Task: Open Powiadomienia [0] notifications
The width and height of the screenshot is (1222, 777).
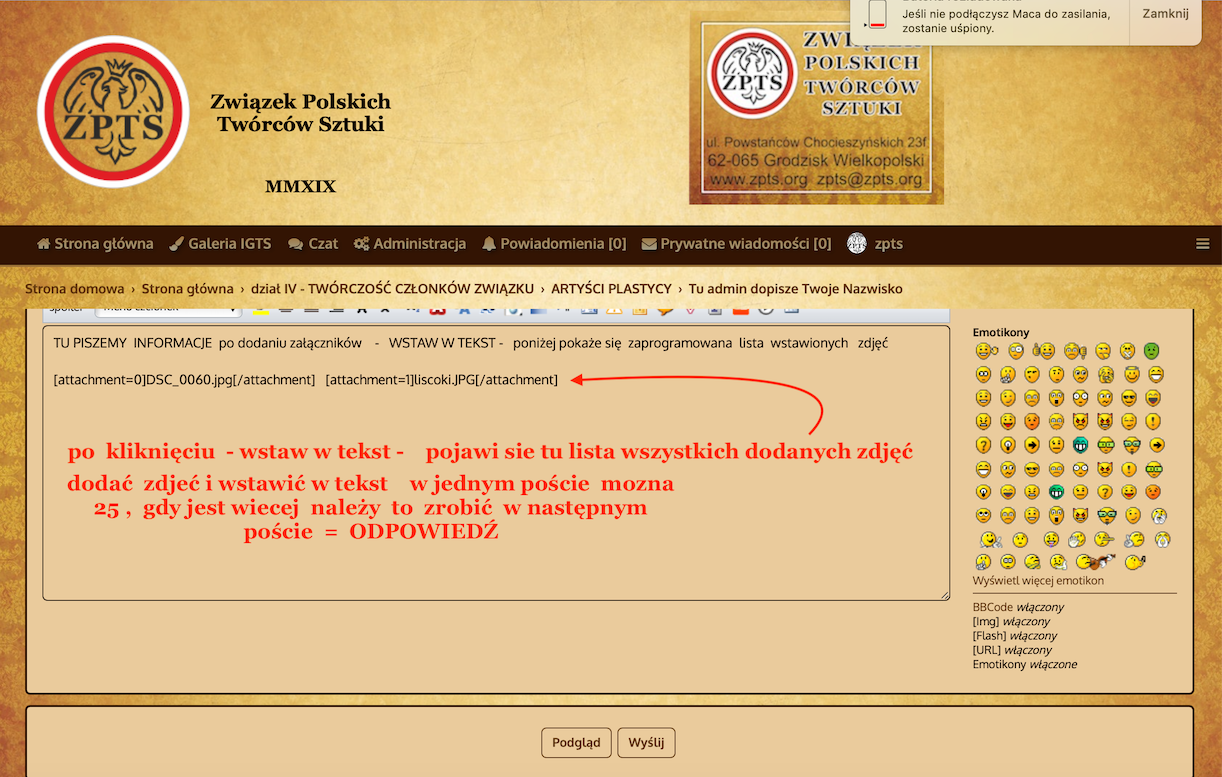Action: click(554, 244)
